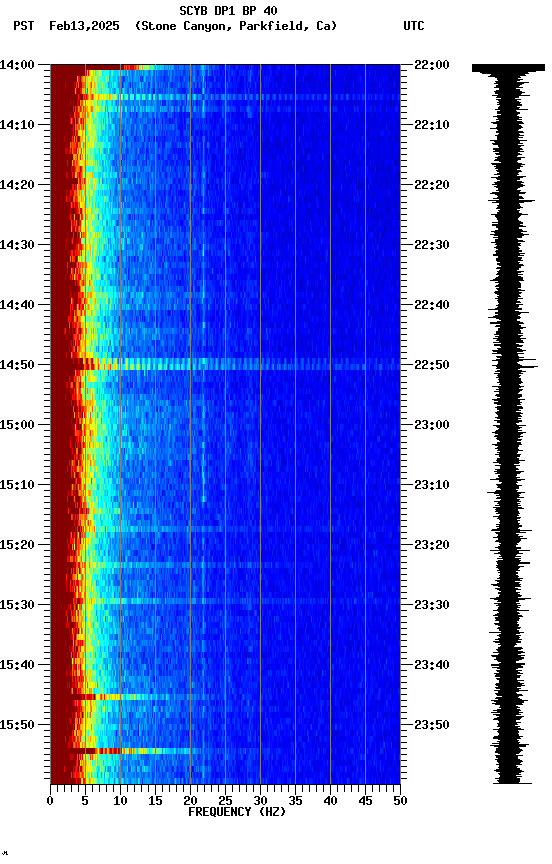Click the 'FREQUENCY (HZ)' axis label
Screen dimensions: 552x864
tap(237, 813)
